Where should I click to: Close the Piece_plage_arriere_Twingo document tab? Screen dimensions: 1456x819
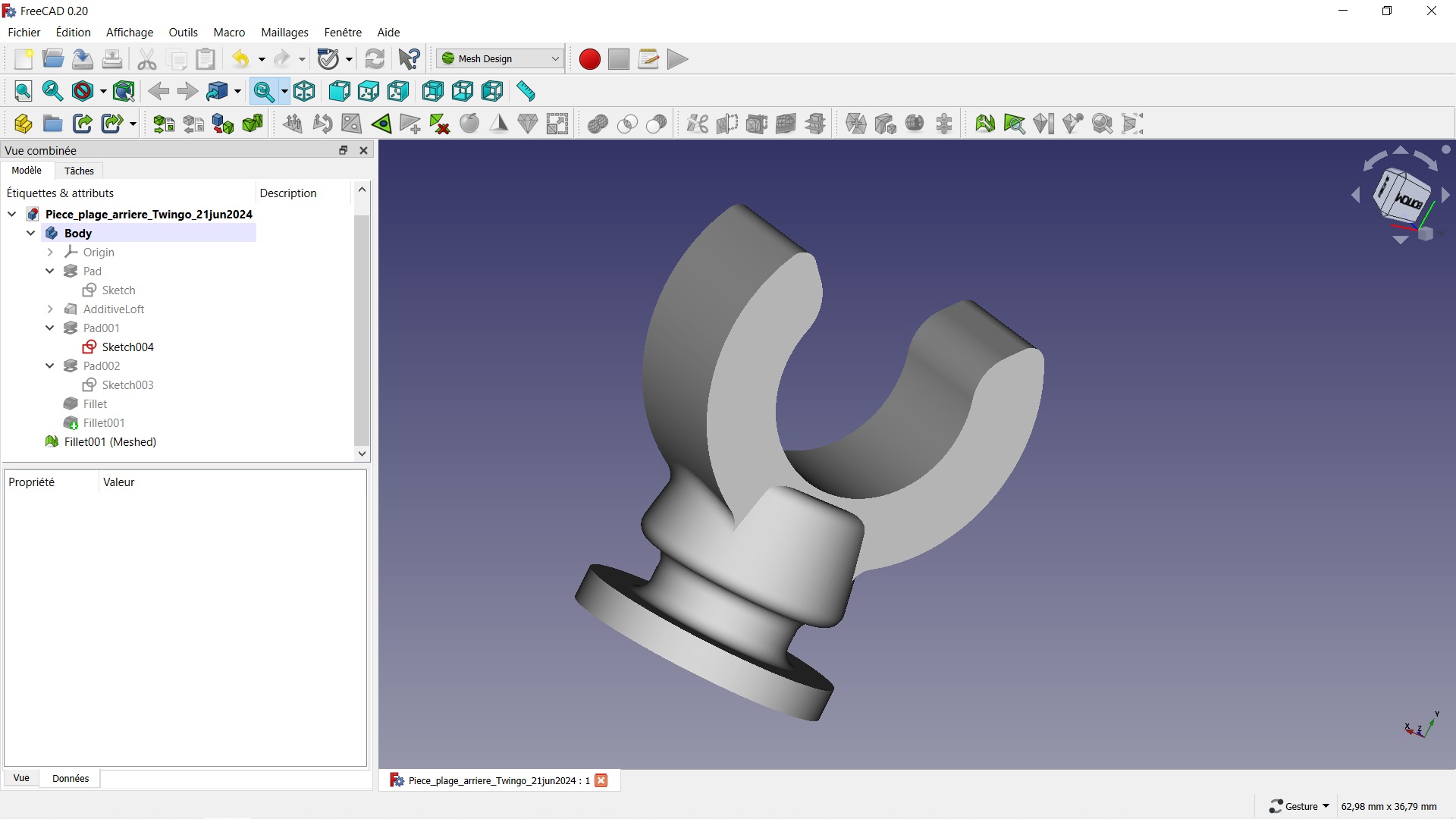click(x=601, y=780)
